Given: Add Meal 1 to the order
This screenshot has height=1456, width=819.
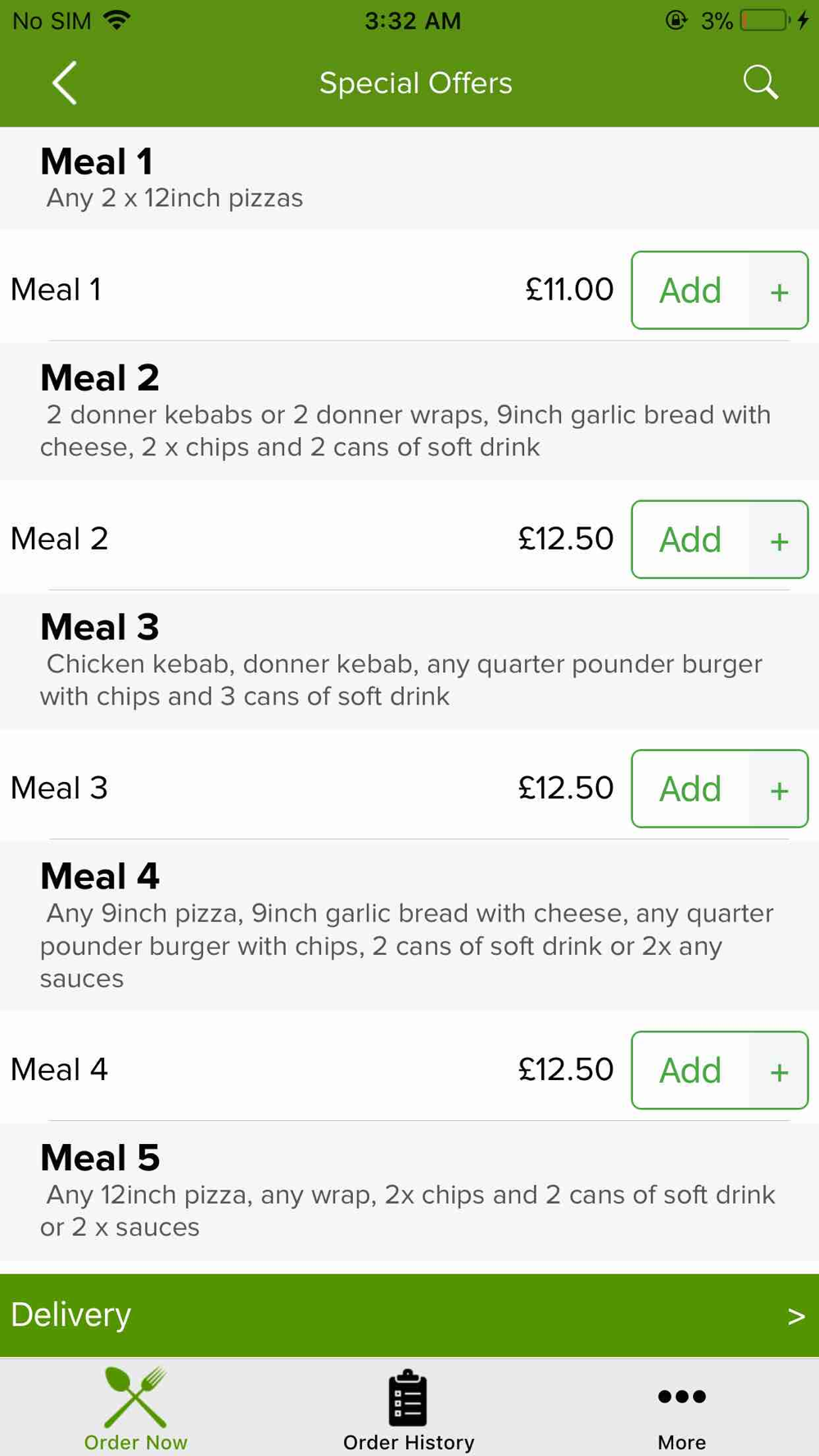Looking at the screenshot, I should [x=690, y=291].
